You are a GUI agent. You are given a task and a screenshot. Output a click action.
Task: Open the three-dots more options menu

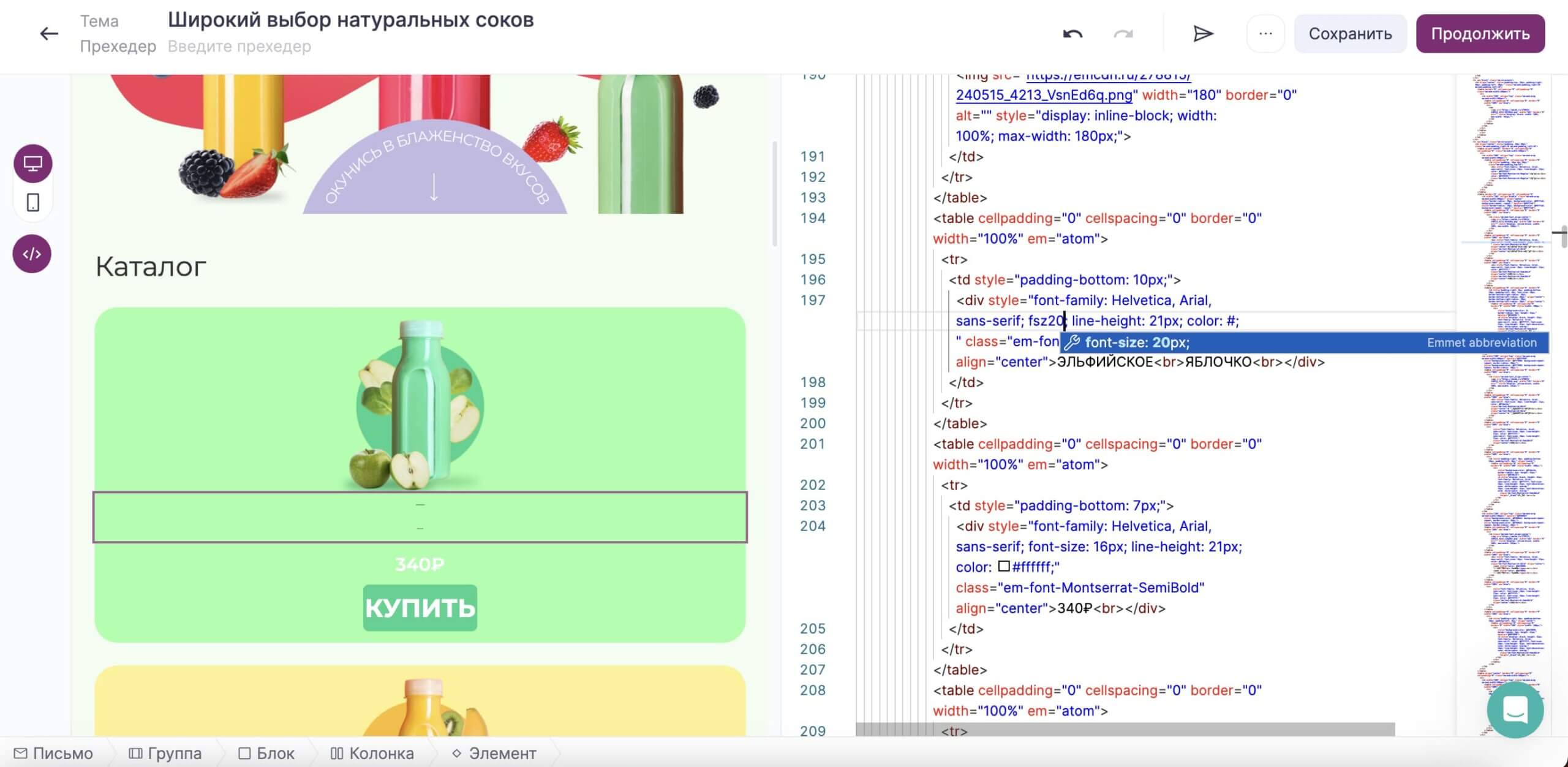click(x=1265, y=34)
